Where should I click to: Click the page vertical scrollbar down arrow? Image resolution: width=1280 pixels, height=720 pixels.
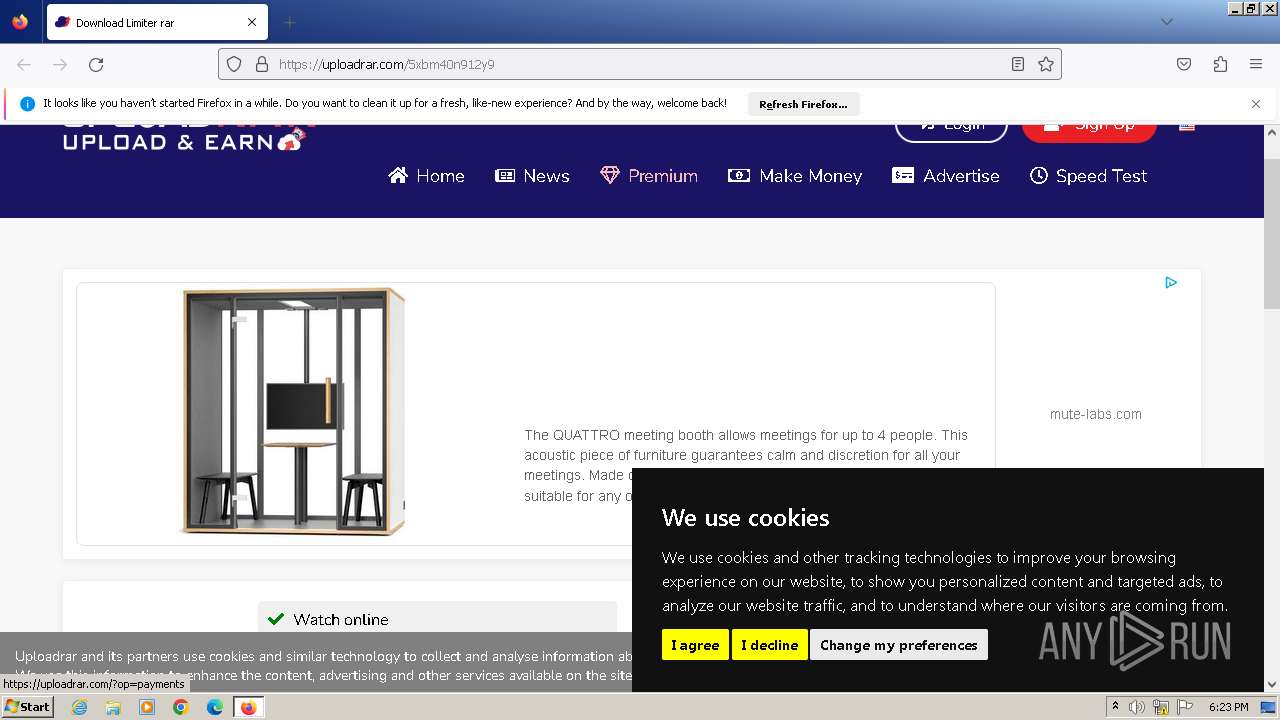[x=1272, y=684]
